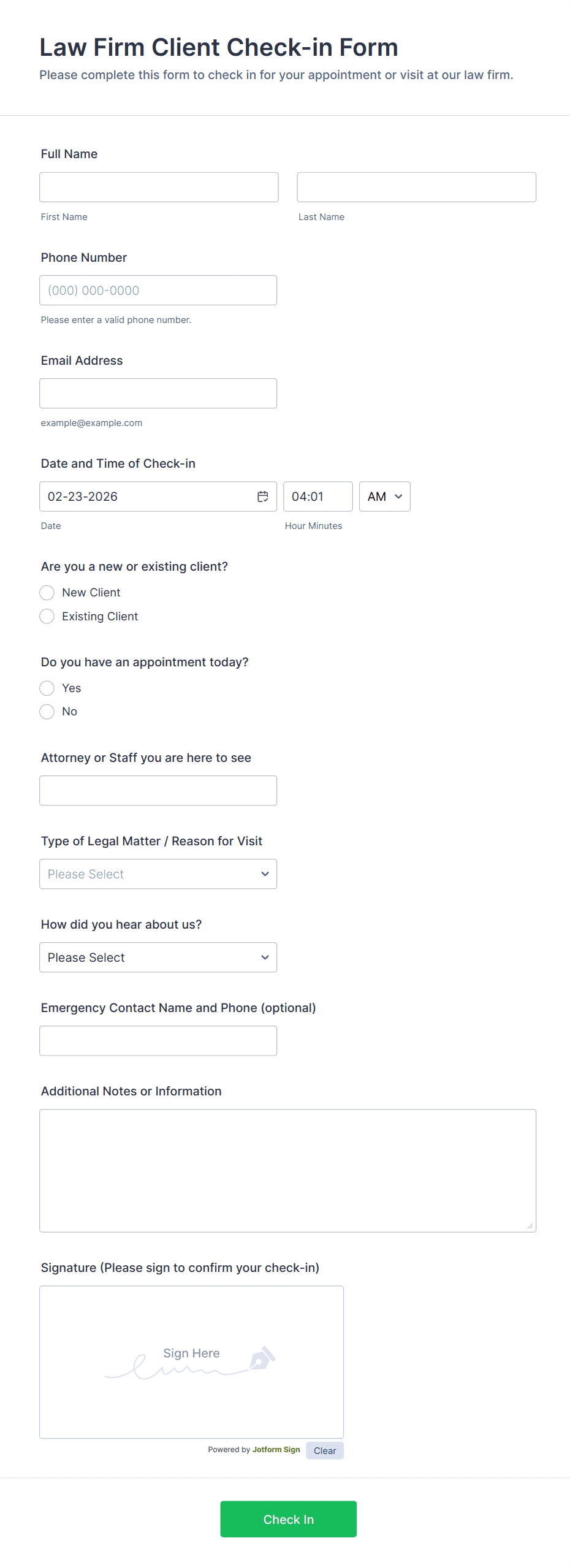
Task: Select the New Client radio button
Action: point(47,593)
